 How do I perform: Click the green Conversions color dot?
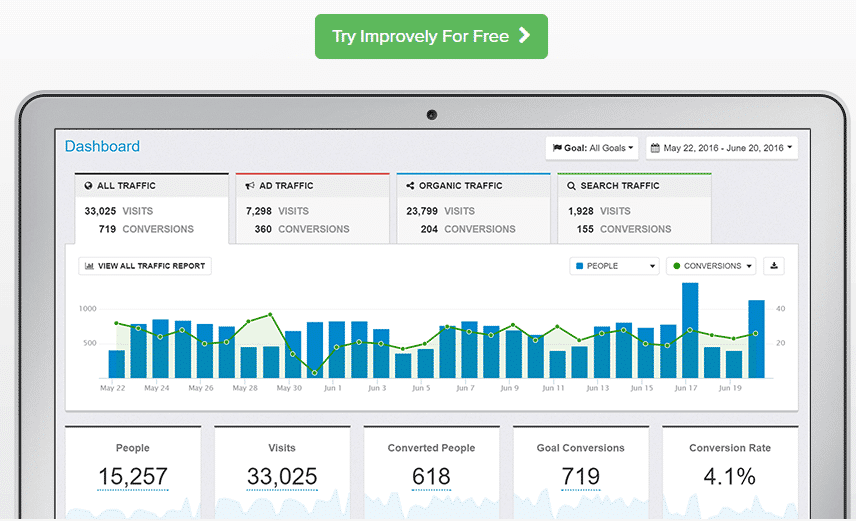tap(676, 266)
